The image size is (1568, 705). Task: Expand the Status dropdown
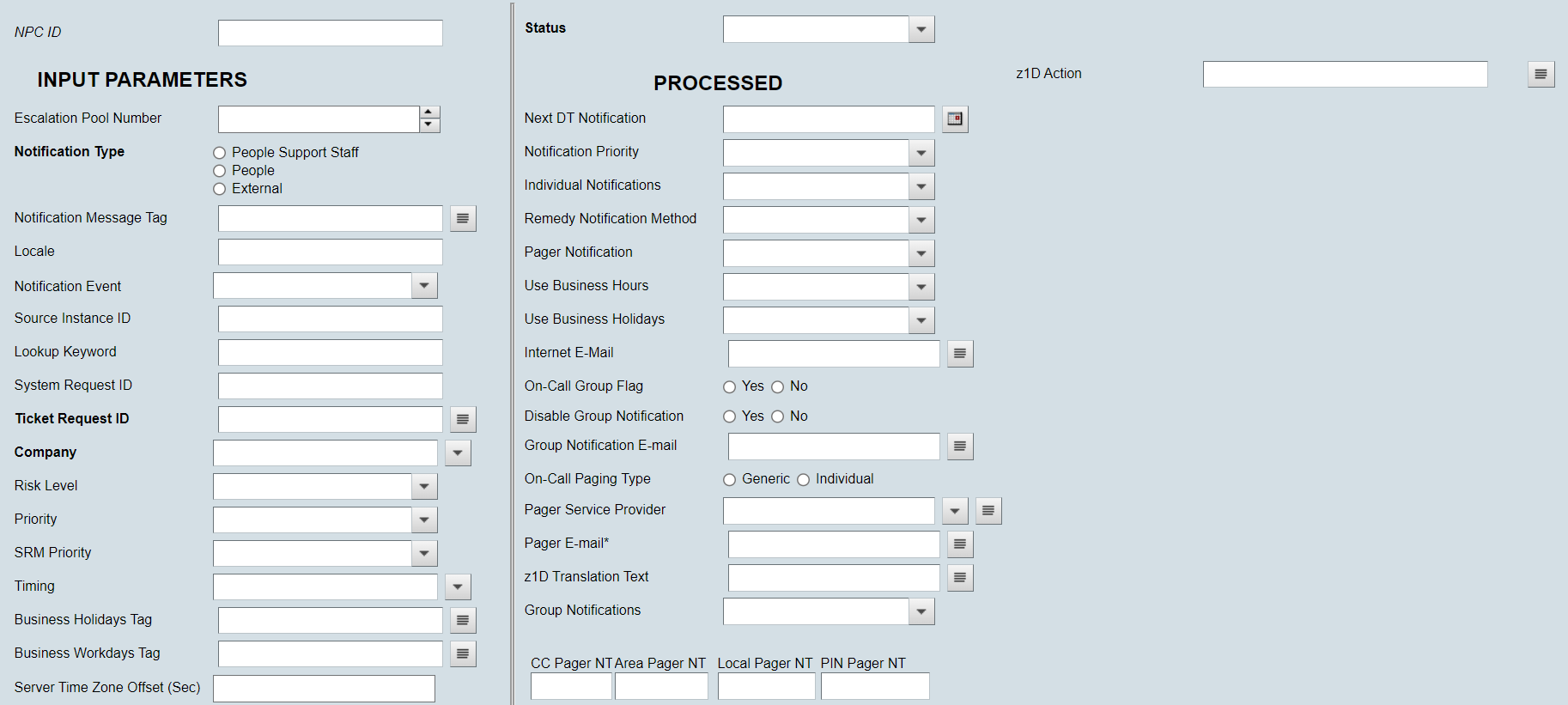click(921, 30)
